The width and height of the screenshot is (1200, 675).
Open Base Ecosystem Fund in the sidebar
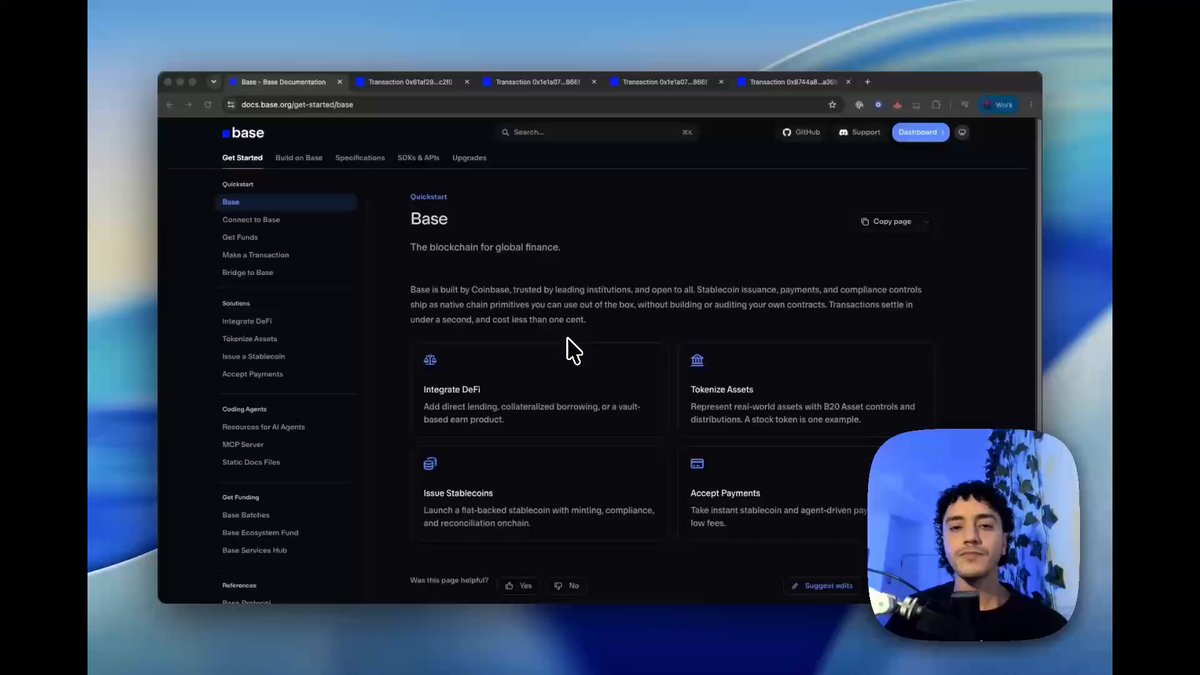tap(260, 533)
